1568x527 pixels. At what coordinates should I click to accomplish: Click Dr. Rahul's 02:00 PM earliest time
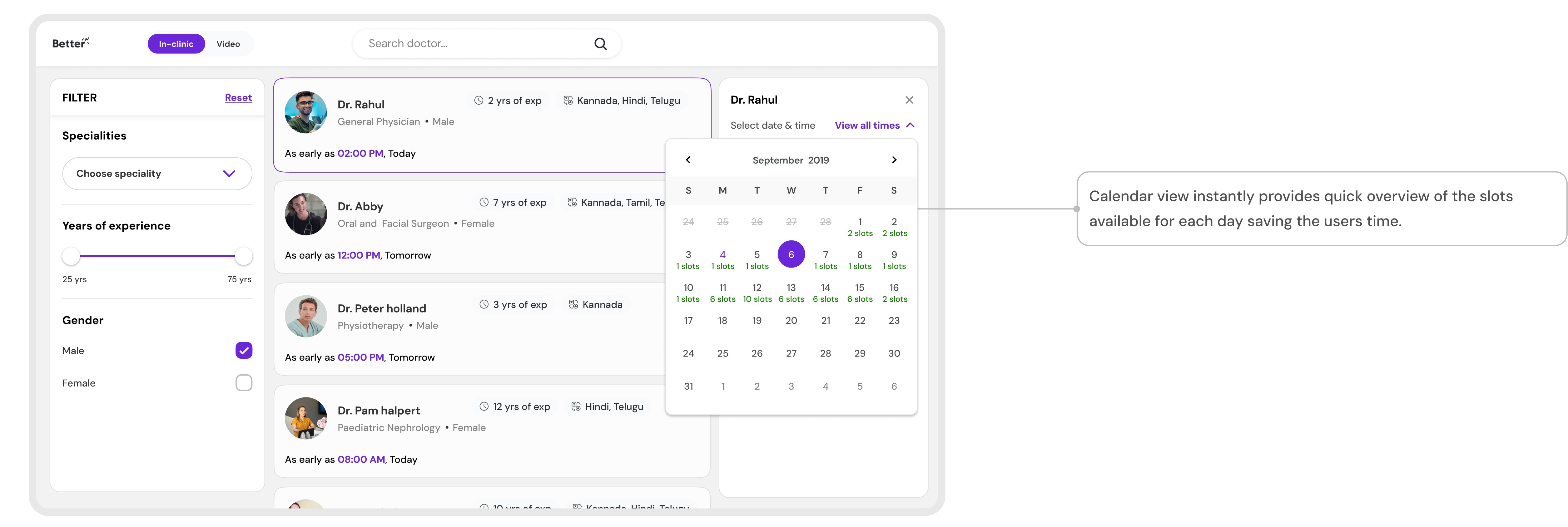(360, 153)
